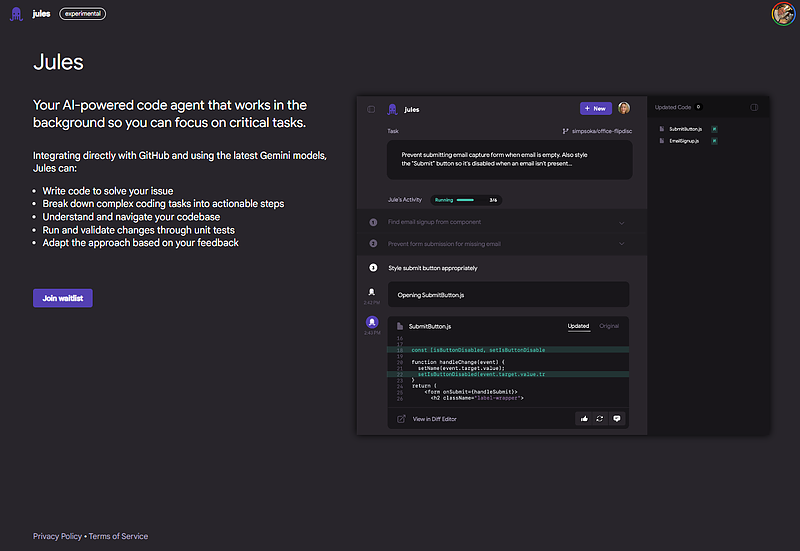Click the comment feedback icon

click(617, 418)
